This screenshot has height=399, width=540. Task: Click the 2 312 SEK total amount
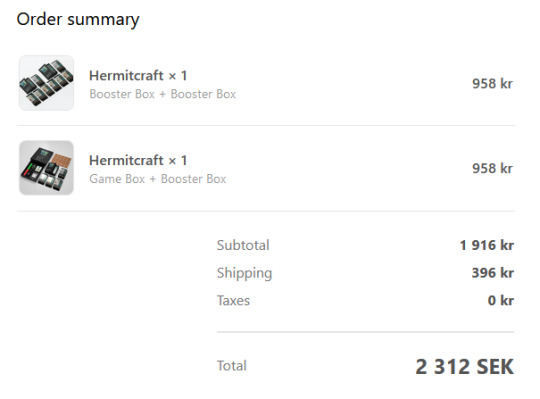(x=465, y=366)
